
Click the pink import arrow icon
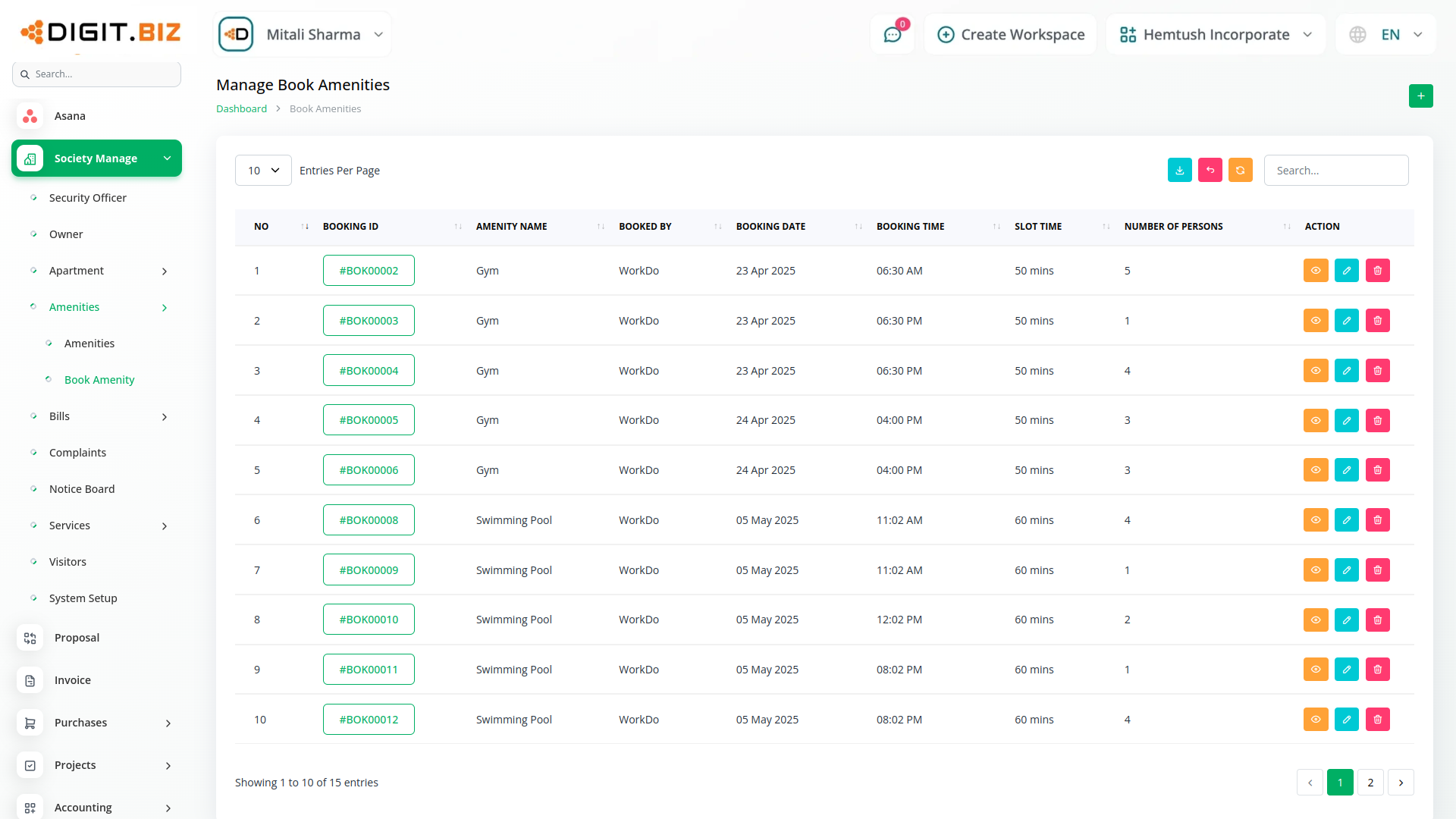coord(1210,171)
